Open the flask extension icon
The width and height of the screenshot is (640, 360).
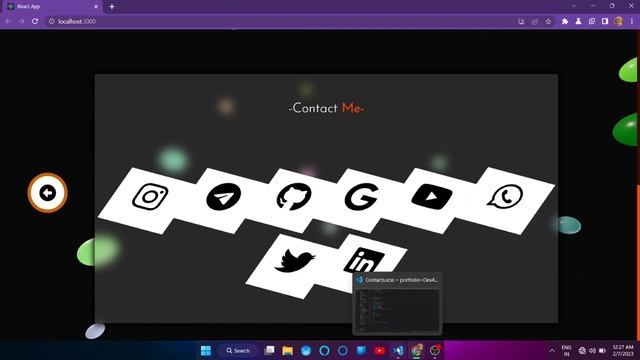point(578,21)
